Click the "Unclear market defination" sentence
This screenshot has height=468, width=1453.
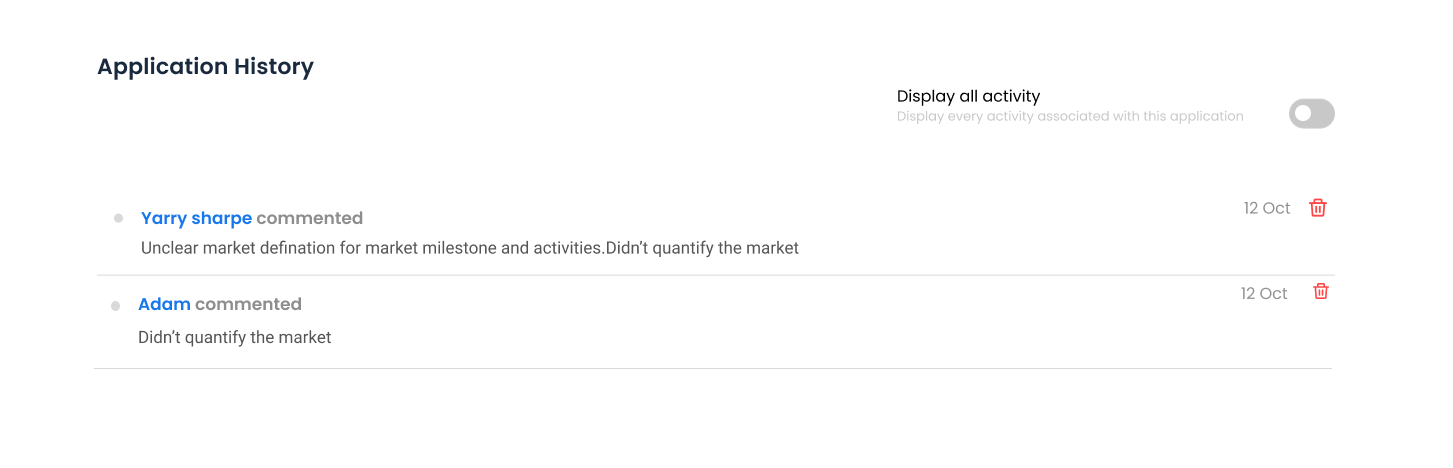[x=372, y=248]
